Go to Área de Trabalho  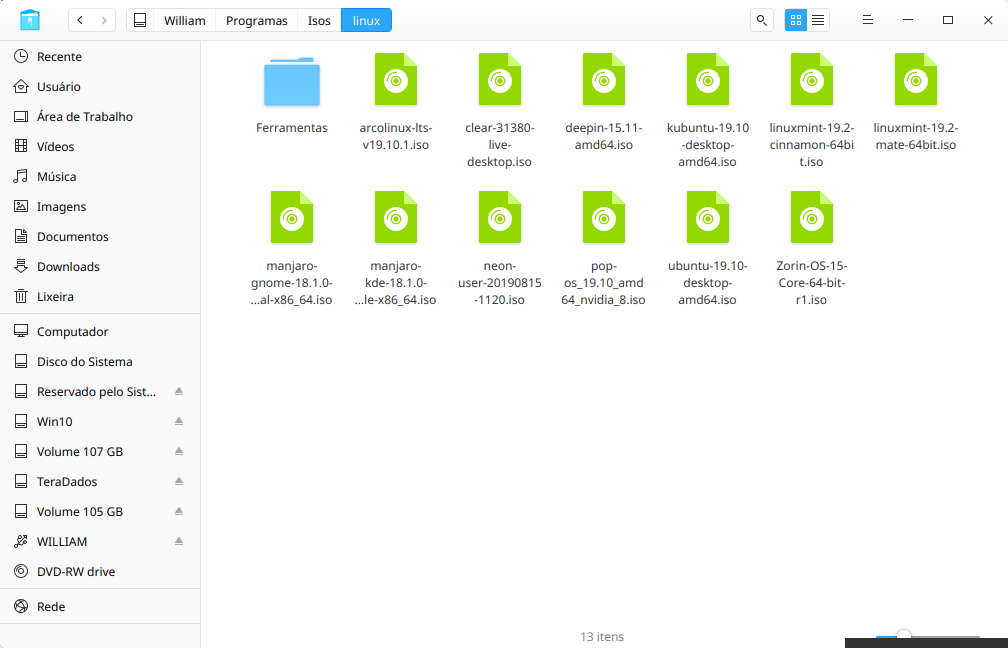[100, 116]
